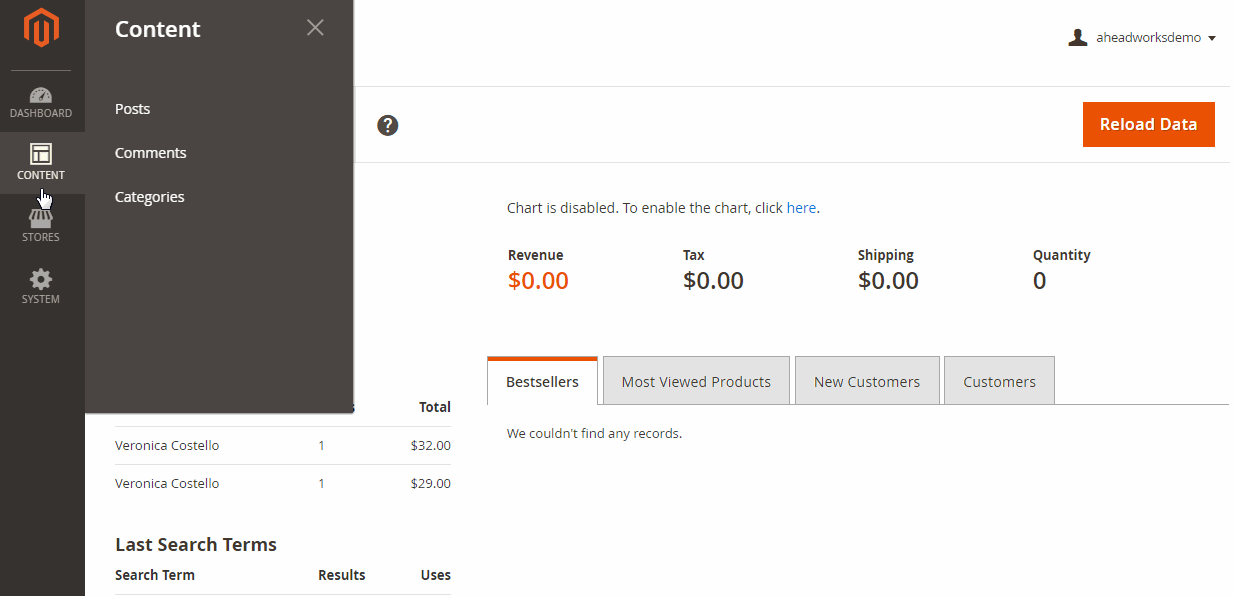Switch to Most Viewed Products tab
The height and width of the screenshot is (596, 1234).
click(x=696, y=382)
